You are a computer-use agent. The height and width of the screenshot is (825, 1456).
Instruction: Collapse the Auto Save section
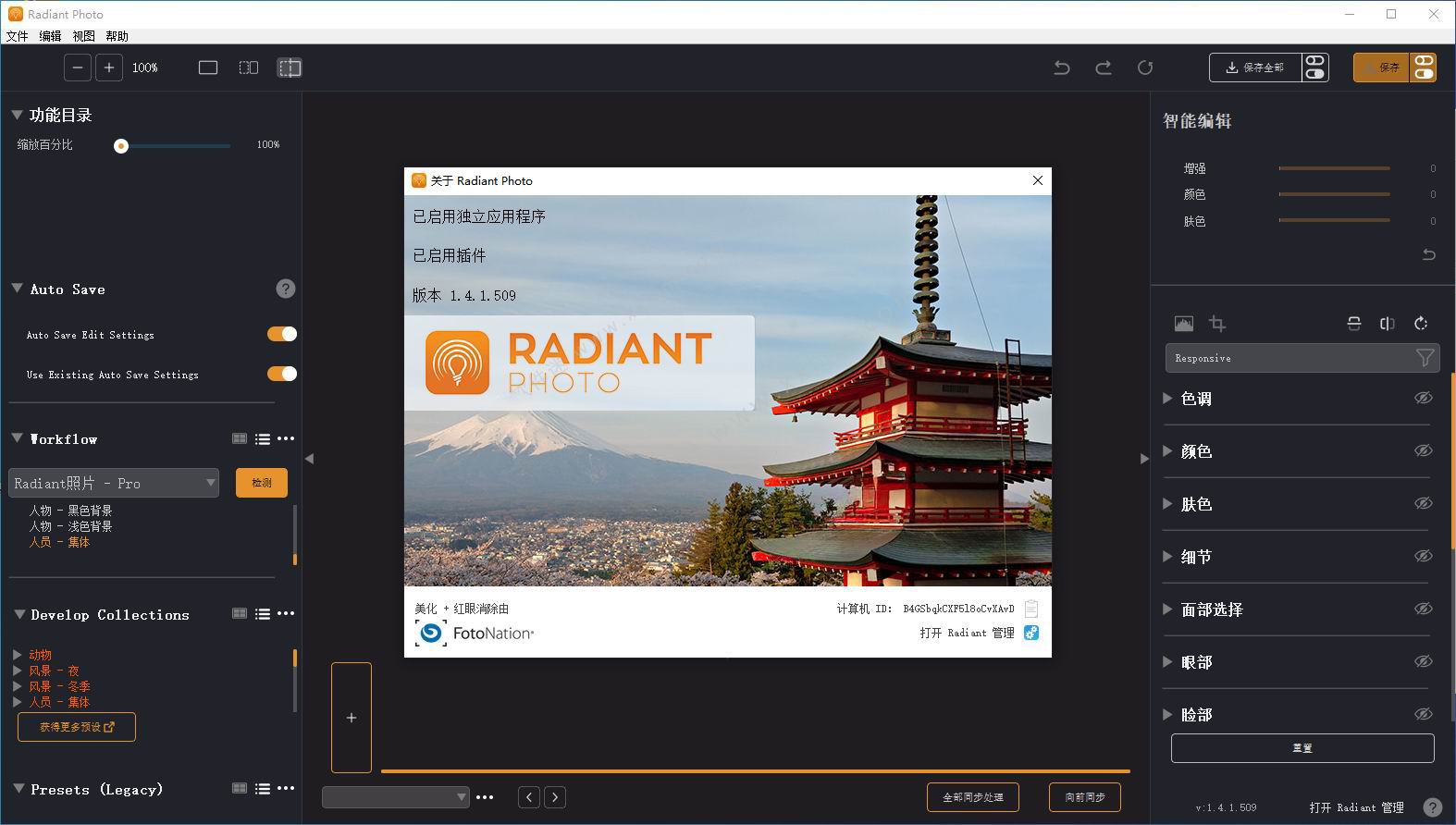pos(17,289)
